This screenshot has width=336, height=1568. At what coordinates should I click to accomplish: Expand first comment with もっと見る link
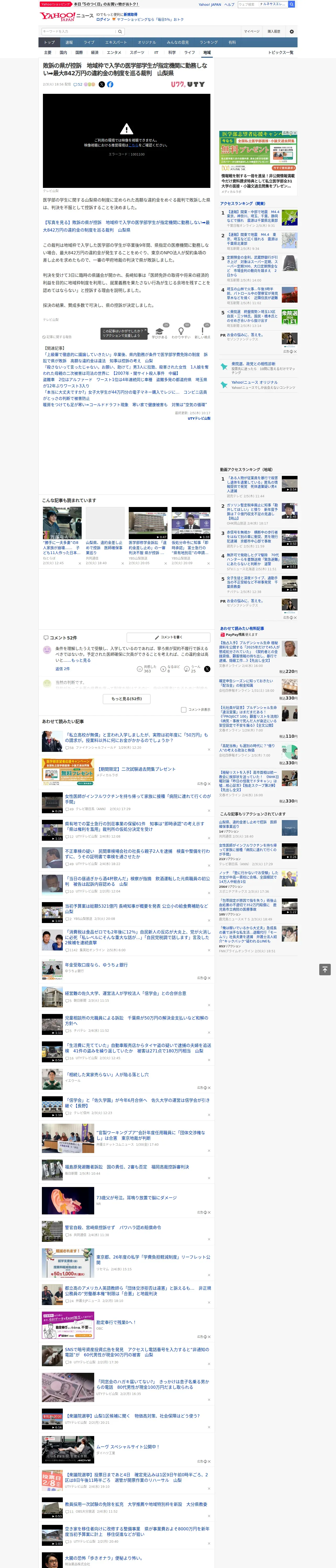[x=81, y=660]
